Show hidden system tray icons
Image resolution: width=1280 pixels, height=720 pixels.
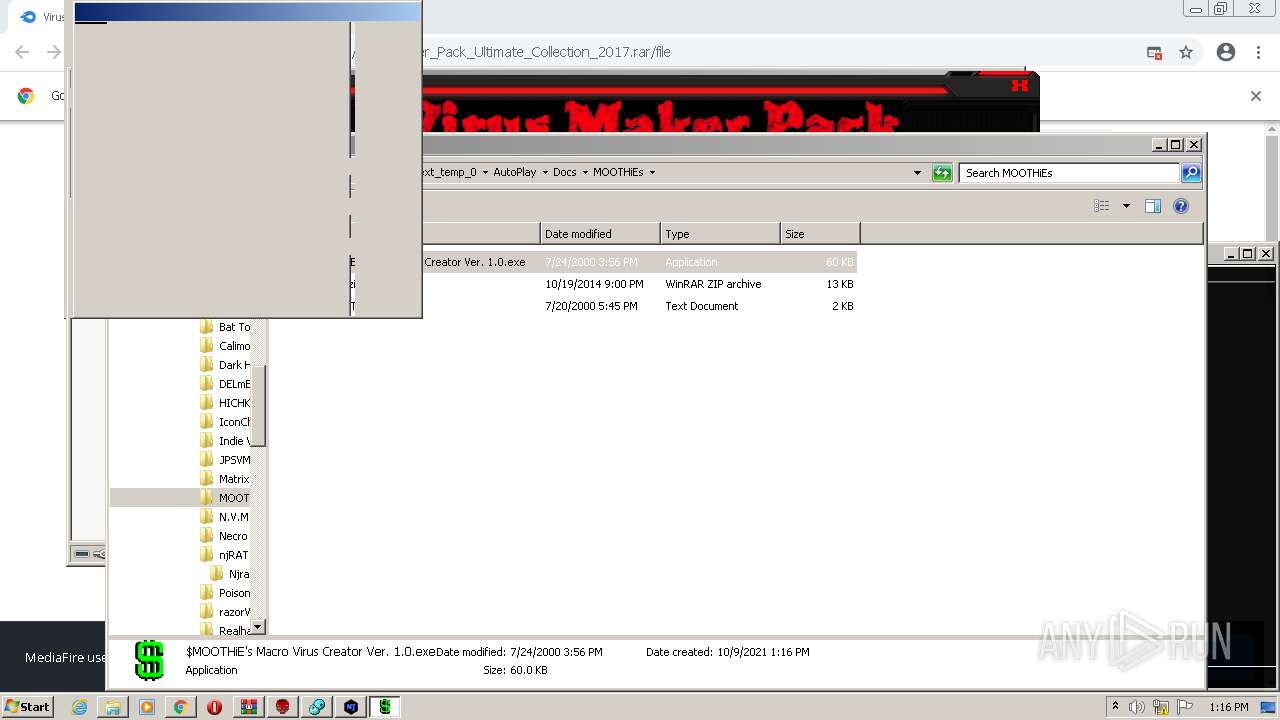point(1115,707)
